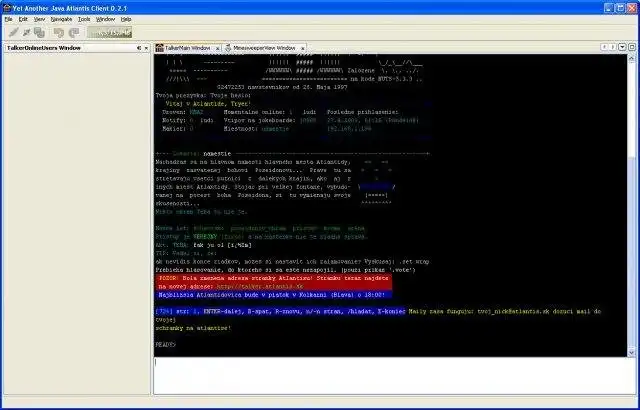Screen dimensions: 640x410
Task: Click the 'Posledne prihlasenie' text
Action: (362, 112)
